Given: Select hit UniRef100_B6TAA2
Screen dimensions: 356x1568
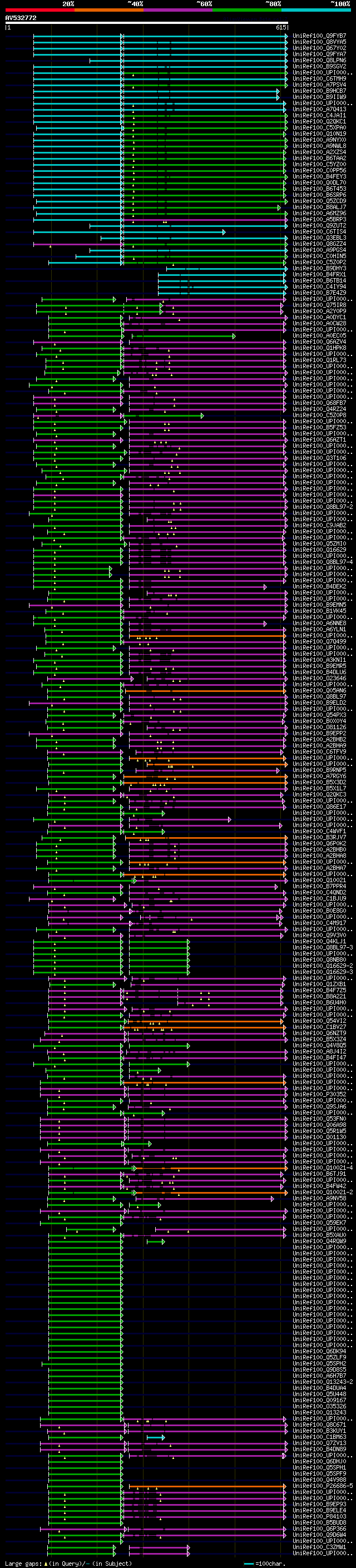Looking at the screenshot, I should click(x=319, y=159).
